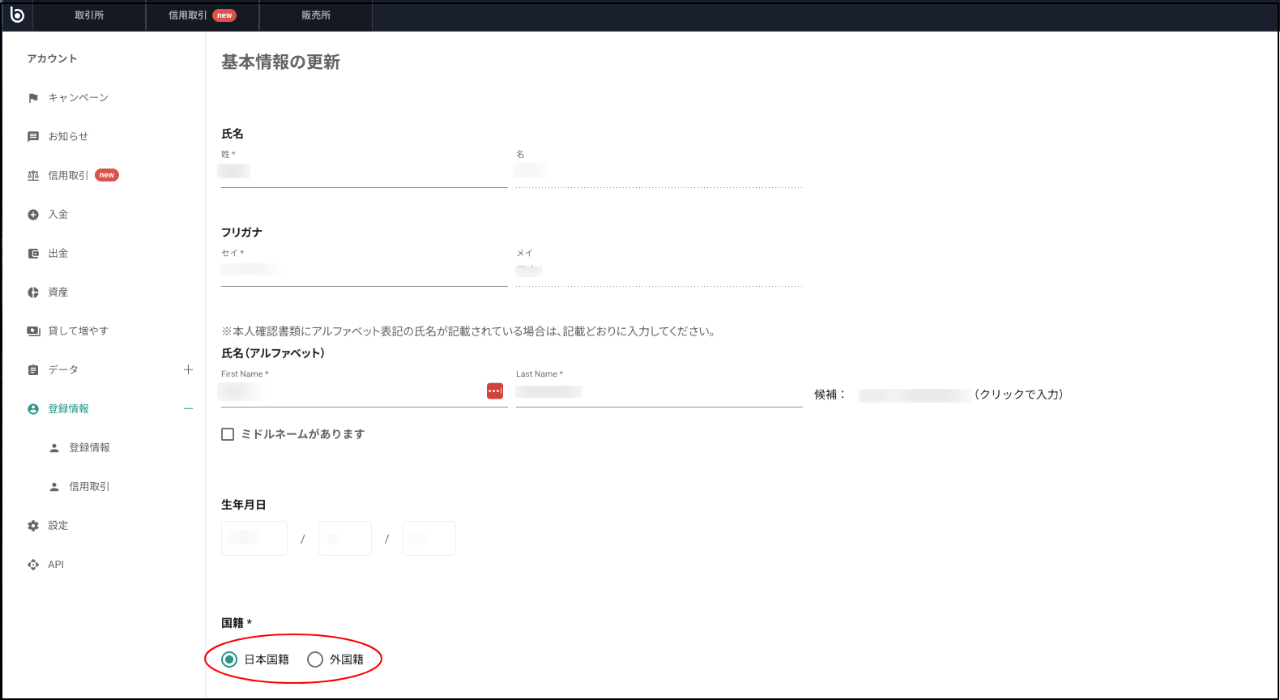
Task: Enable the ミドルネームがあります checkbox
Action: (227, 433)
